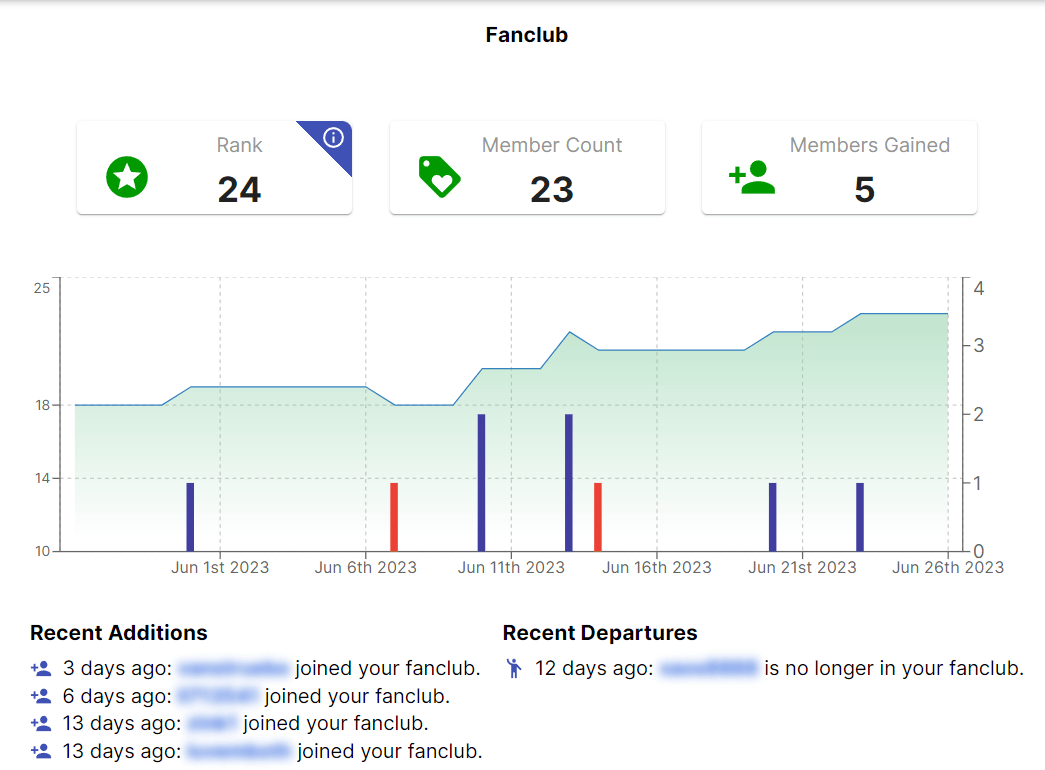Click the green add-person Members Gained icon

pos(752,177)
